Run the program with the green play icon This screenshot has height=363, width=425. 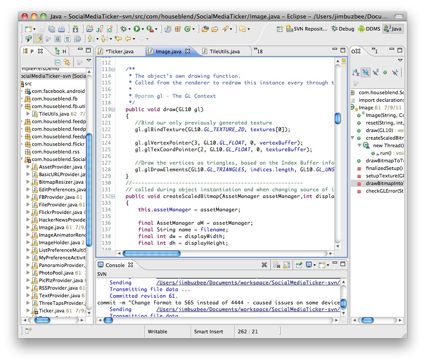click(x=137, y=29)
